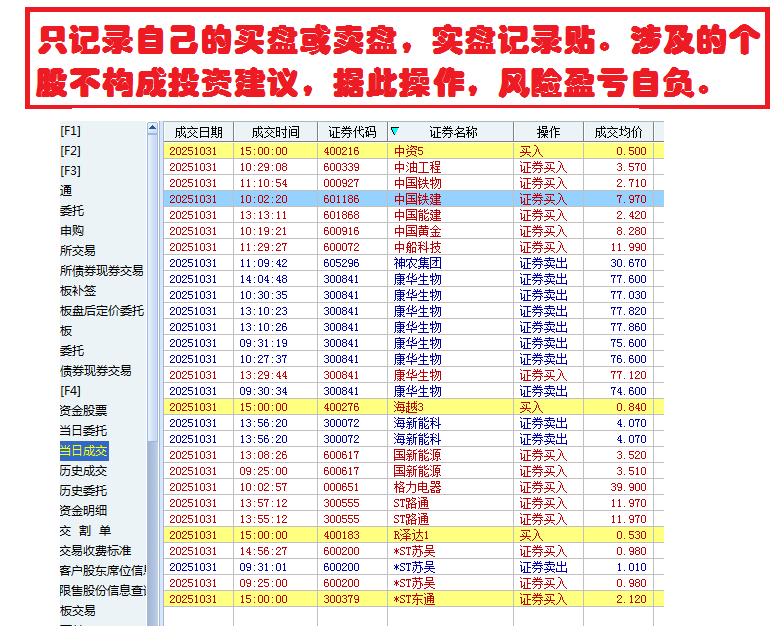Select the [F3] sidebar entry
Image resolution: width=781 pixels, height=632 pixels.
pos(70,171)
